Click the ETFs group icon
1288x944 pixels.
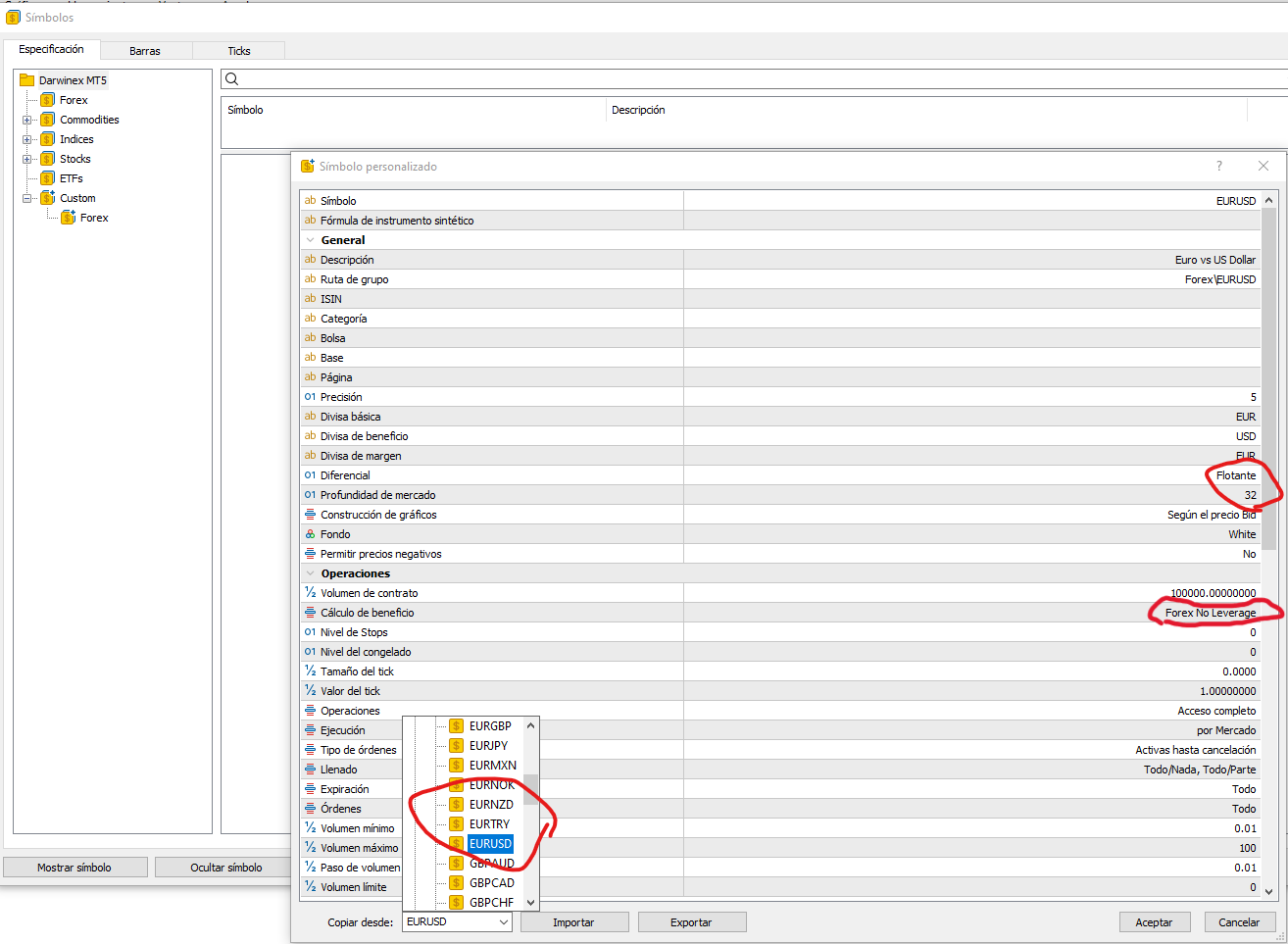point(47,178)
